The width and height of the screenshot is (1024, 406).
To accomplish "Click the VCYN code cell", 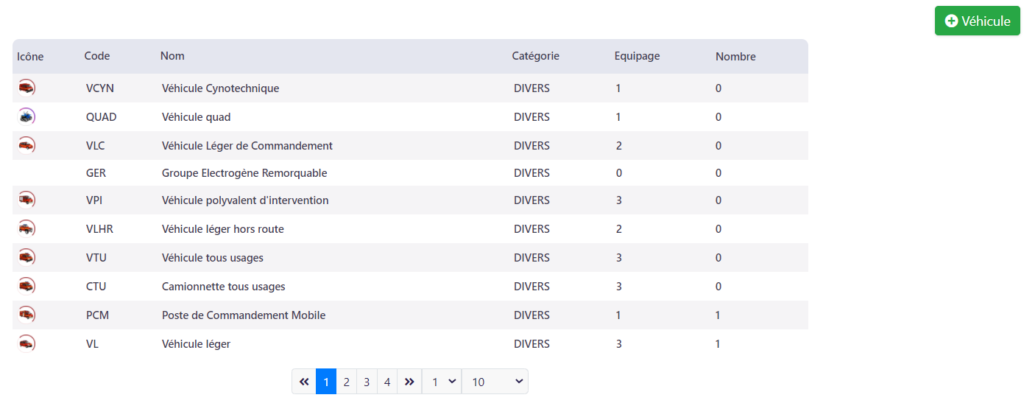I will point(99,88).
